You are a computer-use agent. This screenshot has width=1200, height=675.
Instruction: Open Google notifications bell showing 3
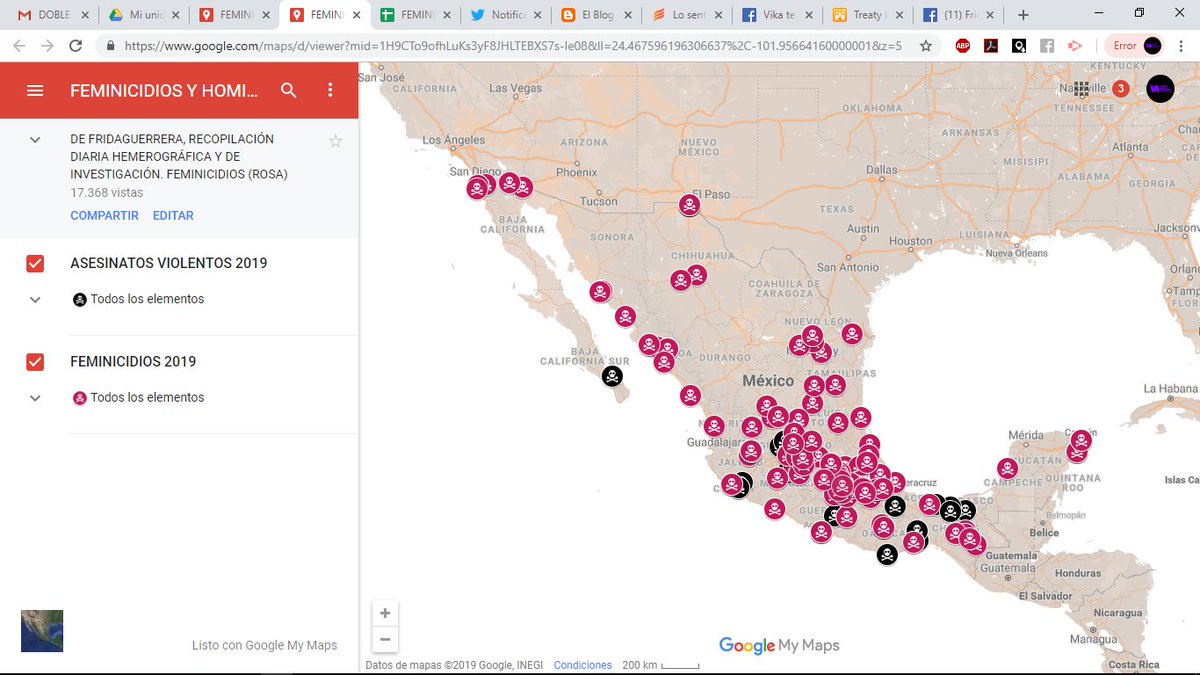(x=1121, y=89)
